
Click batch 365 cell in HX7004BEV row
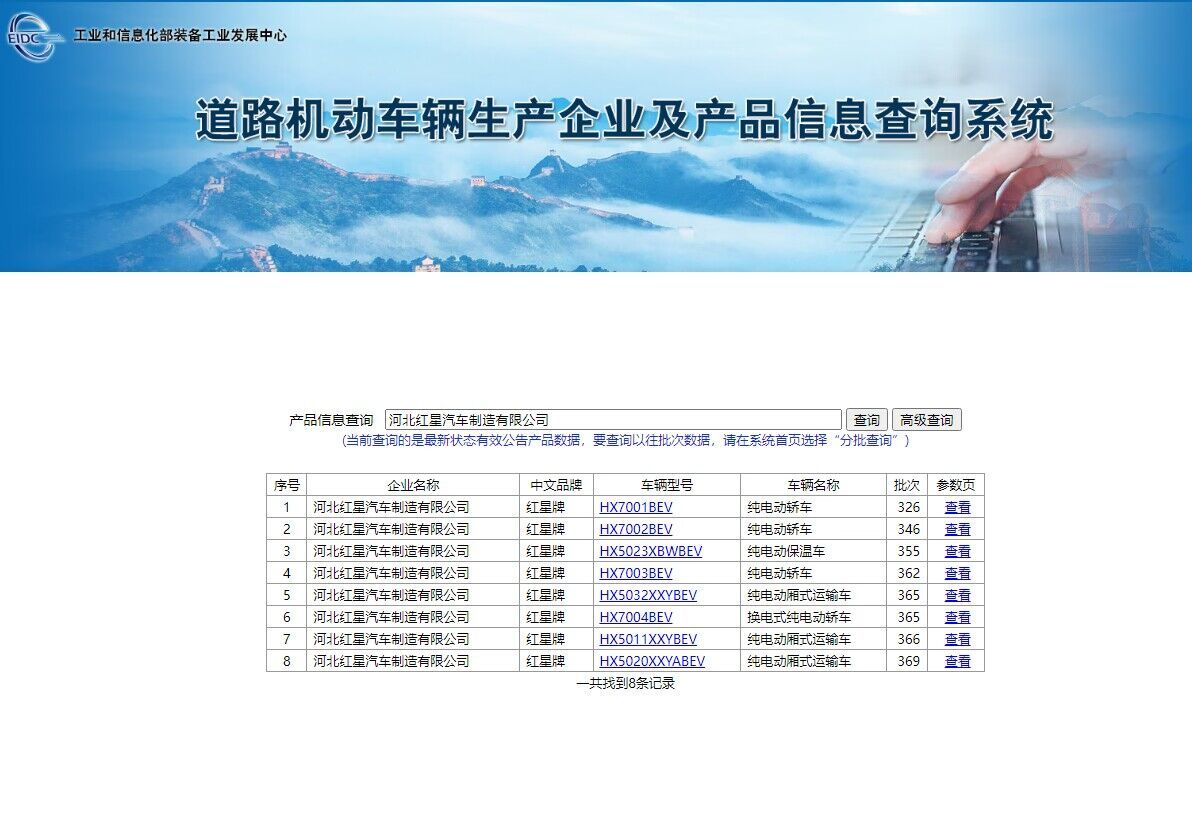pos(908,617)
